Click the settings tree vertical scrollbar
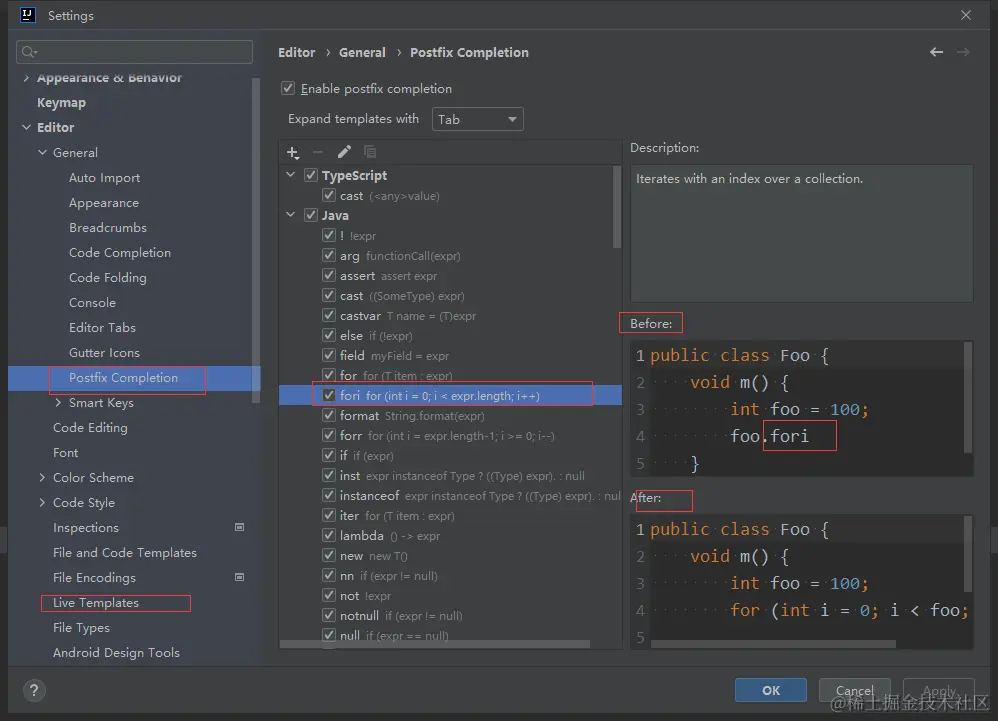998x721 pixels. 256,241
